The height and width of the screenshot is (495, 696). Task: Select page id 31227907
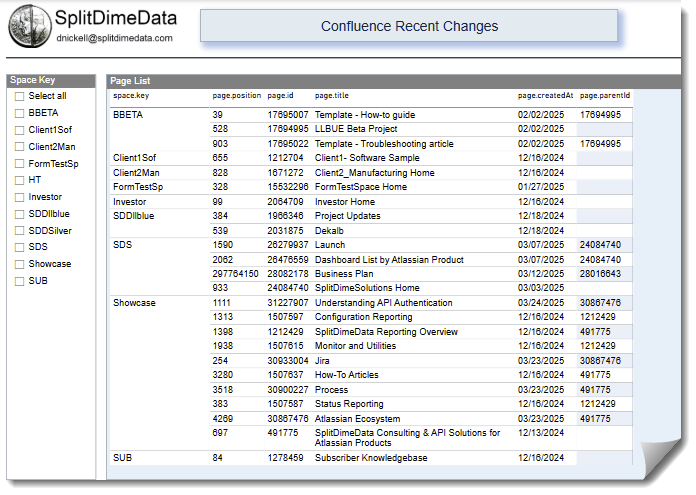coord(288,303)
